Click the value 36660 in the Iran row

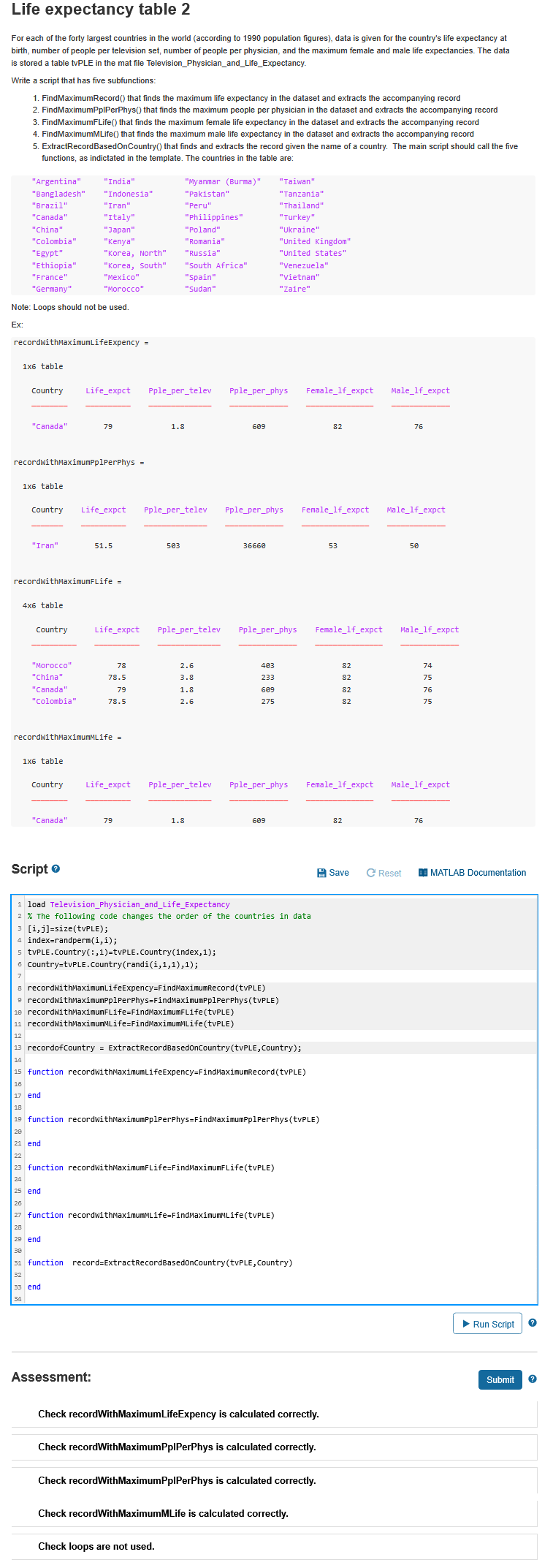(x=254, y=545)
